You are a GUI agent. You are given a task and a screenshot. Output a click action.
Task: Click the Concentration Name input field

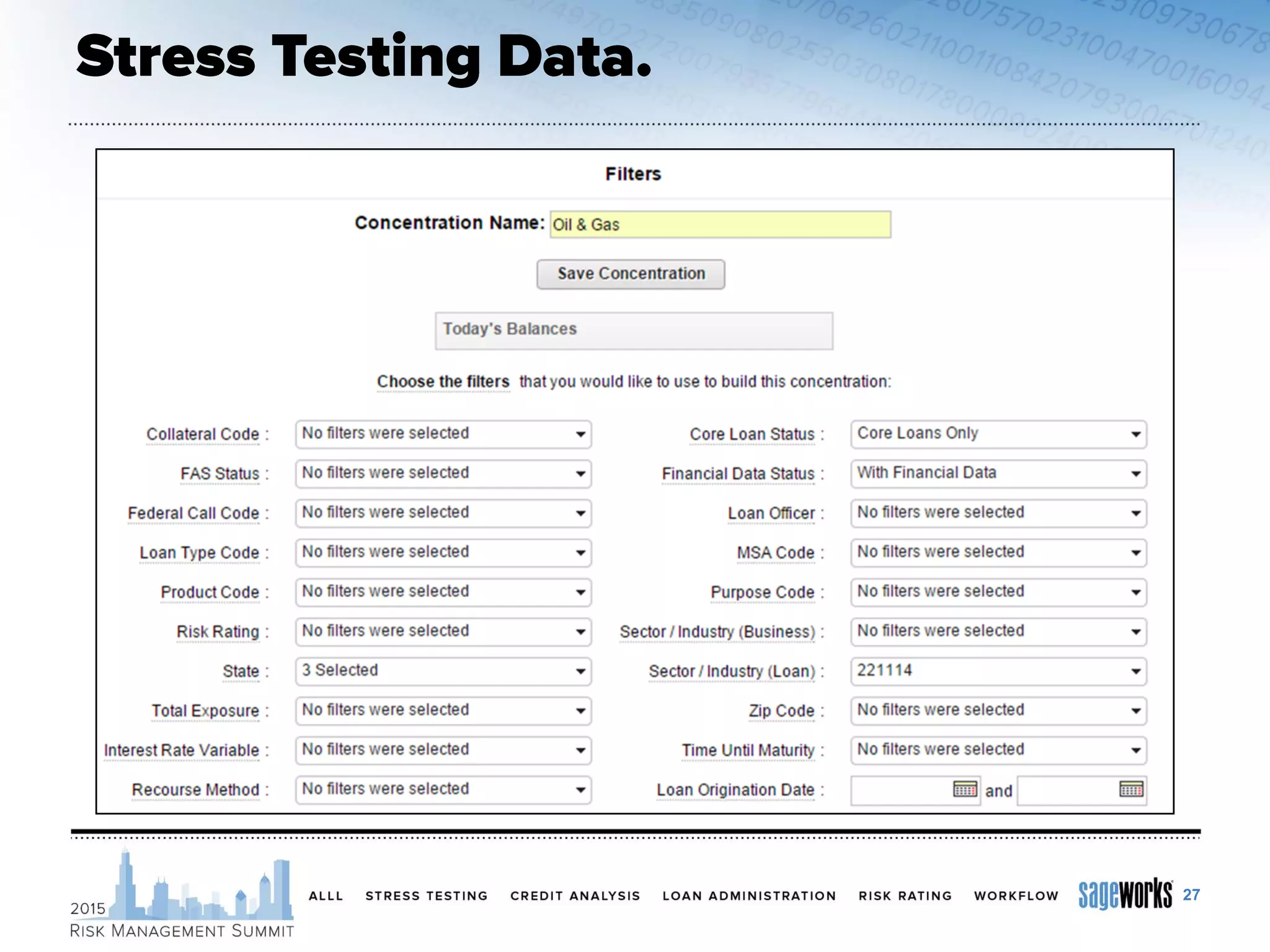pyautogui.click(x=720, y=224)
